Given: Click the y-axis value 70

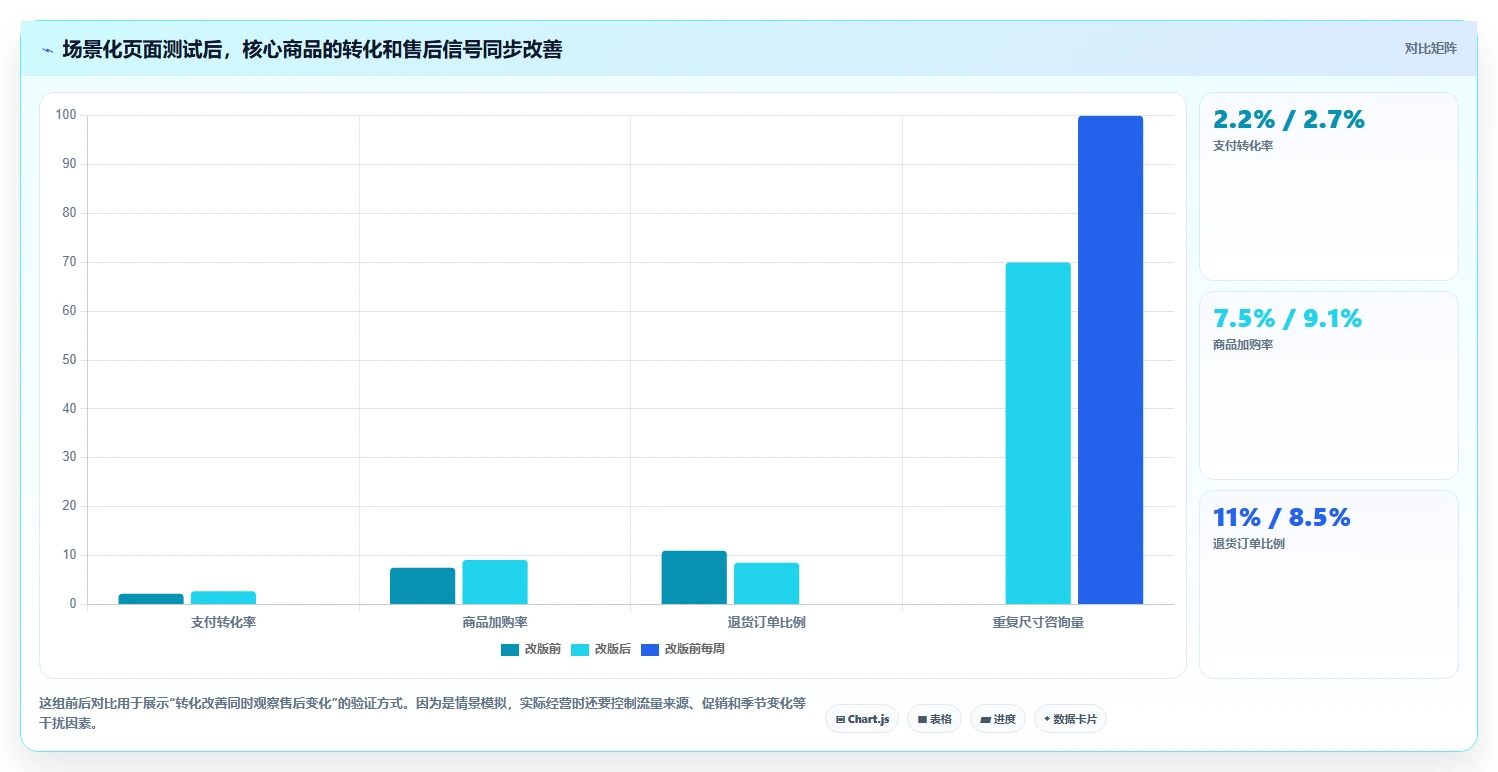Looking at the screenshot, I should pyautogui.click(x=70, y=262).
